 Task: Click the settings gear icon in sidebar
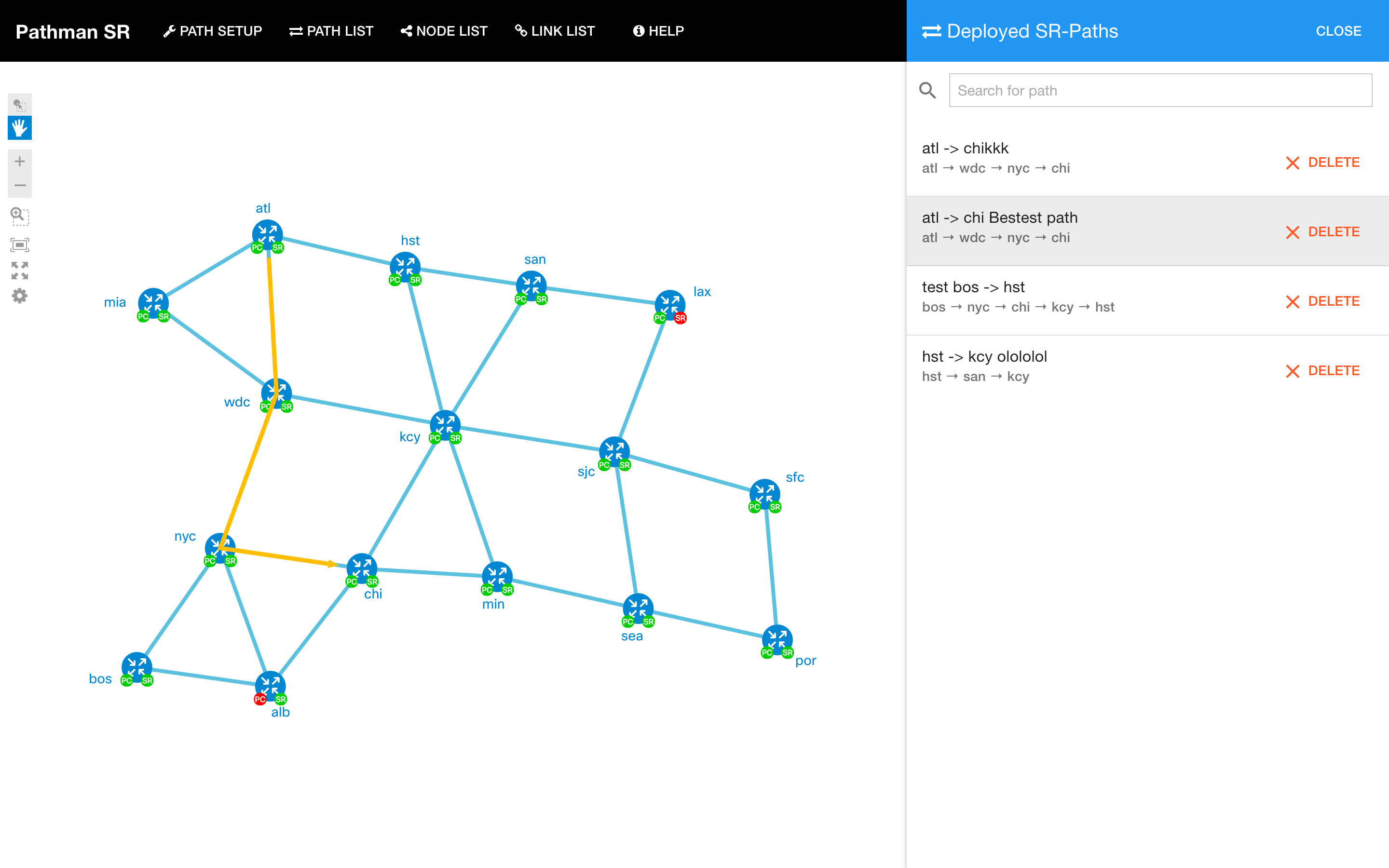(x=20, y=297)
